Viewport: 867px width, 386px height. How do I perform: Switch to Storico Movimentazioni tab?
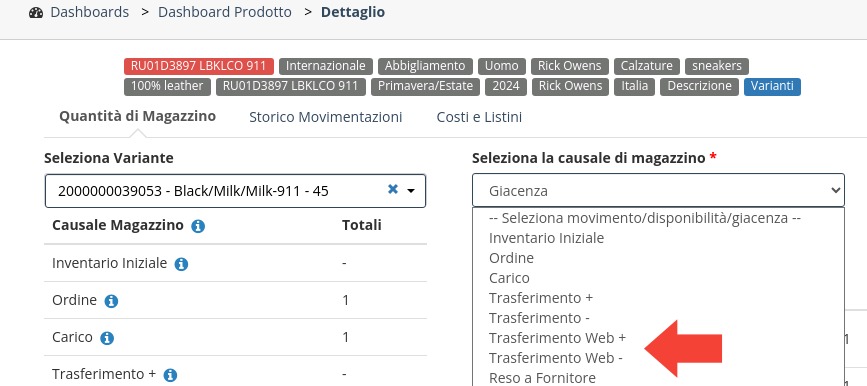click(326, 117)
